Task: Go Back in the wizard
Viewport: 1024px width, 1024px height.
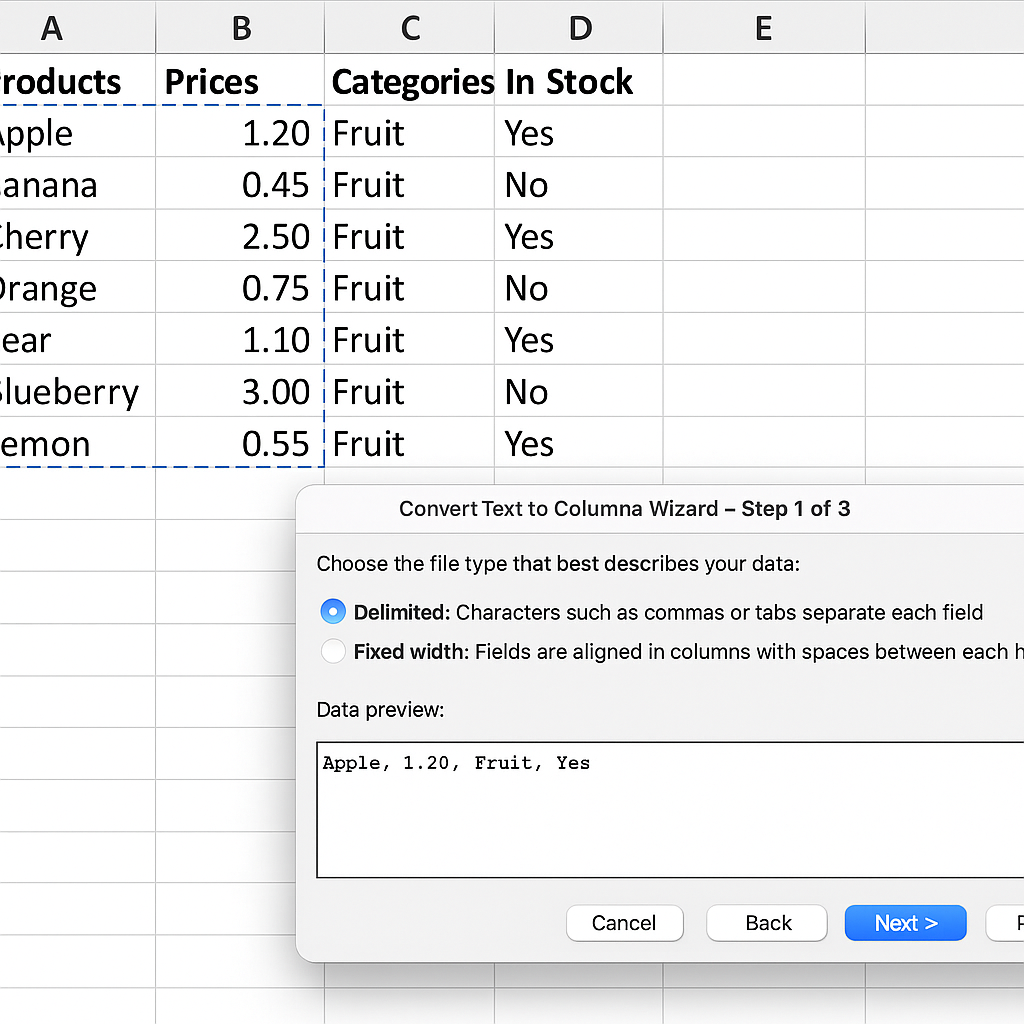Action: pos(767,923)
